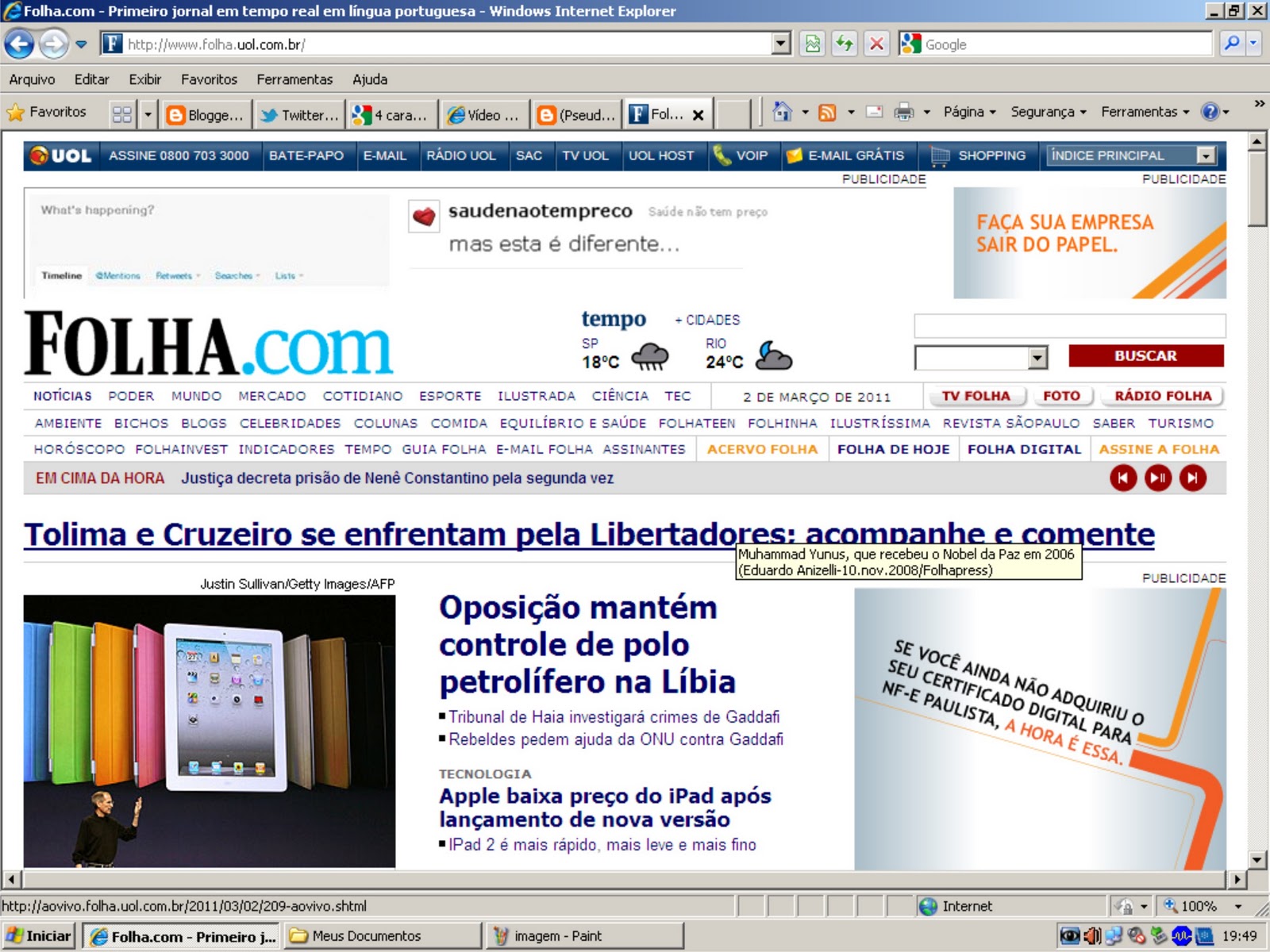Toggle play/pause on news ticker
Viewport: 1270px width, 952px height.
pos(1158,478)
